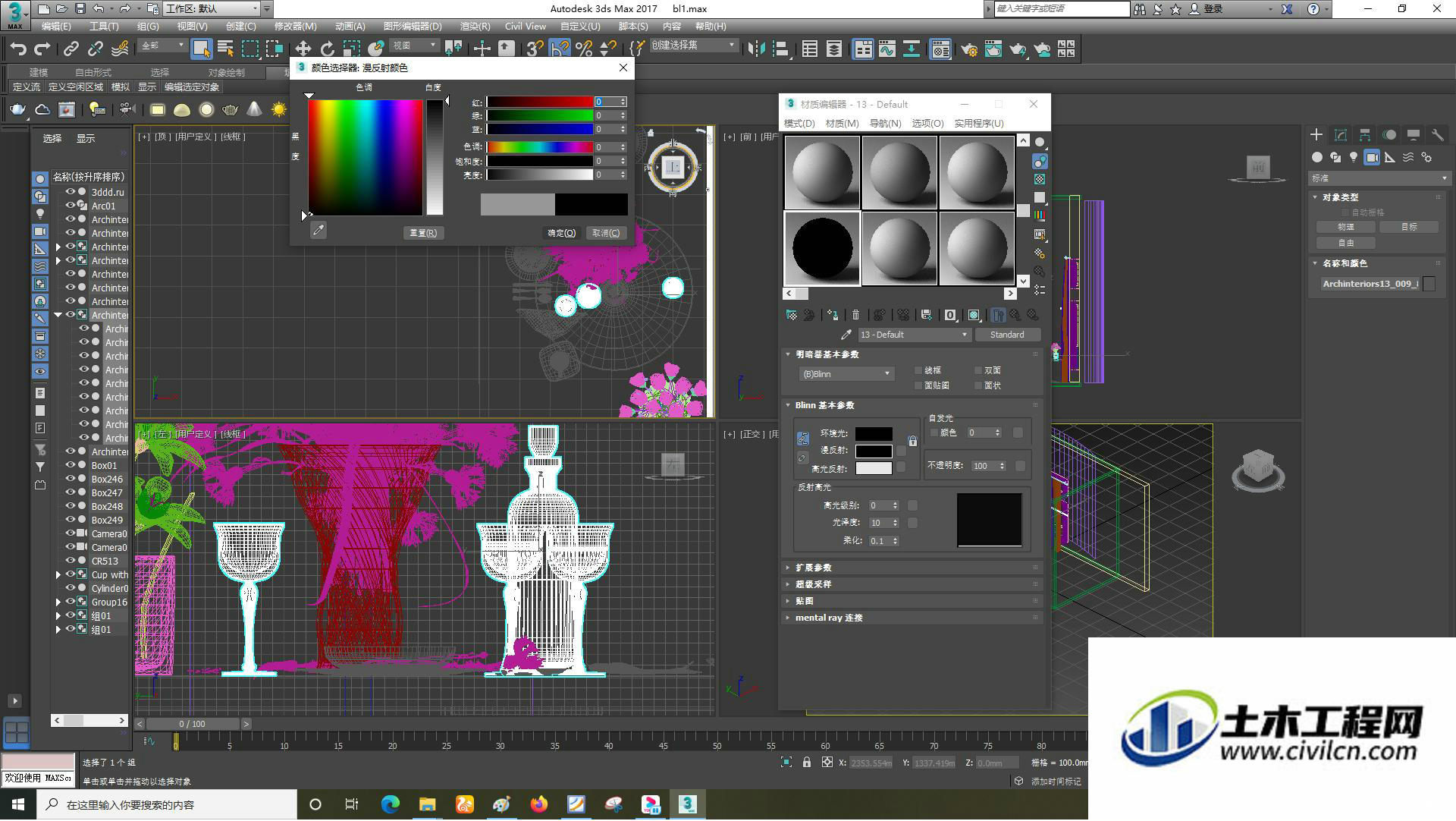Screen dimensions: 1456x821
Task: Expand the Group16 tree item
Action: point(58,602)
